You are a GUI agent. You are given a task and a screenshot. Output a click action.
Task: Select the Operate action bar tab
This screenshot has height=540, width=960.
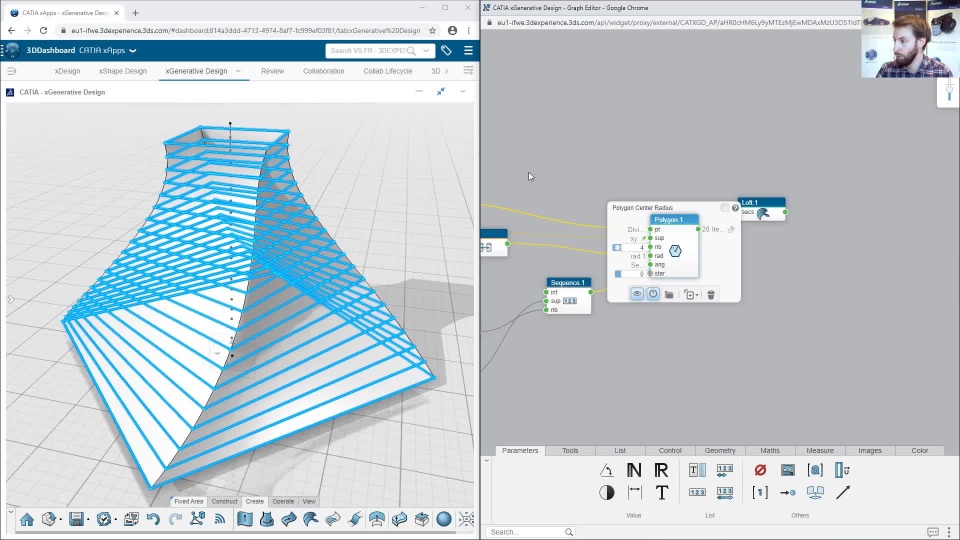(x=283, y=501)
